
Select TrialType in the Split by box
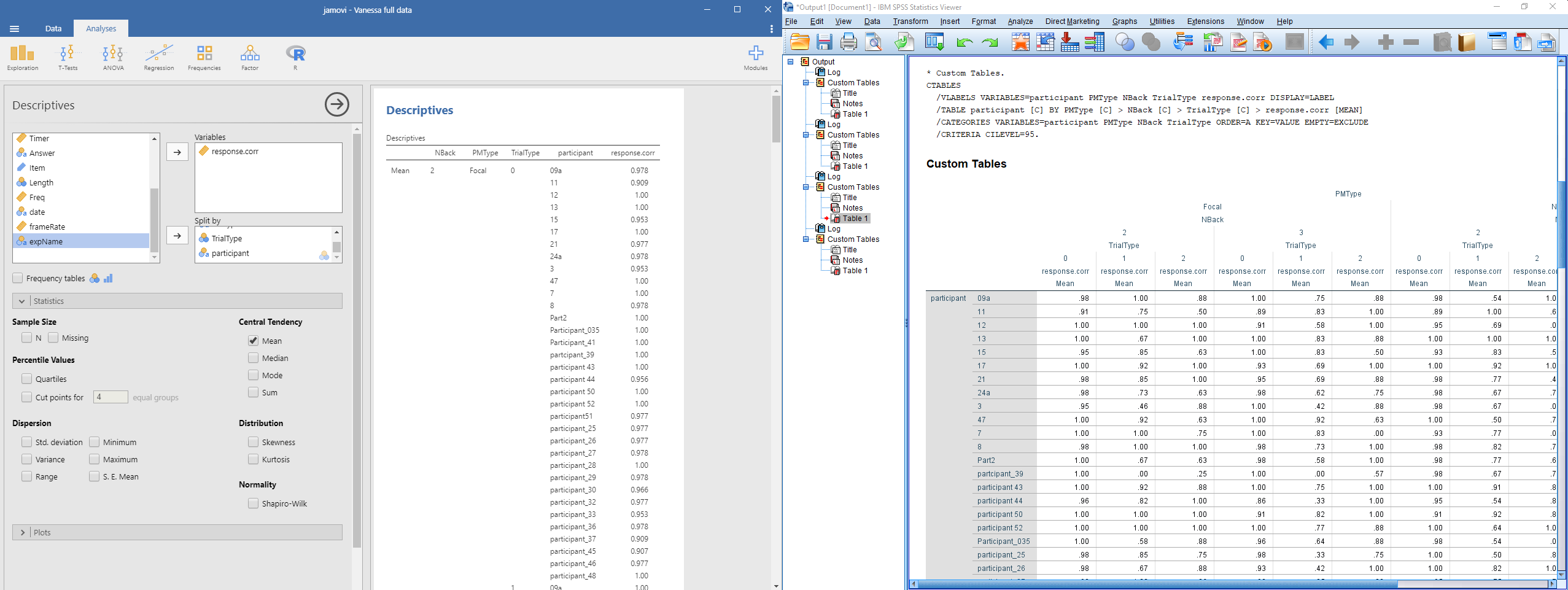227,238
